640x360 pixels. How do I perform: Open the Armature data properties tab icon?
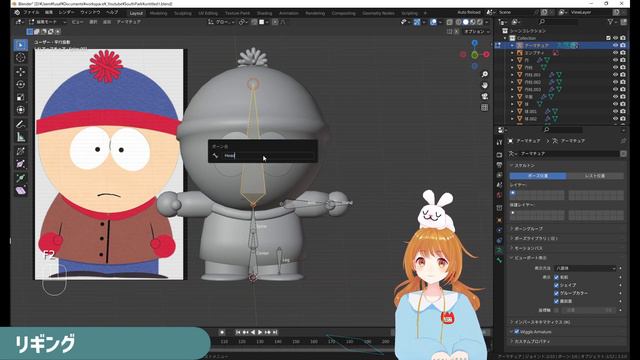(x=499, y=250)
